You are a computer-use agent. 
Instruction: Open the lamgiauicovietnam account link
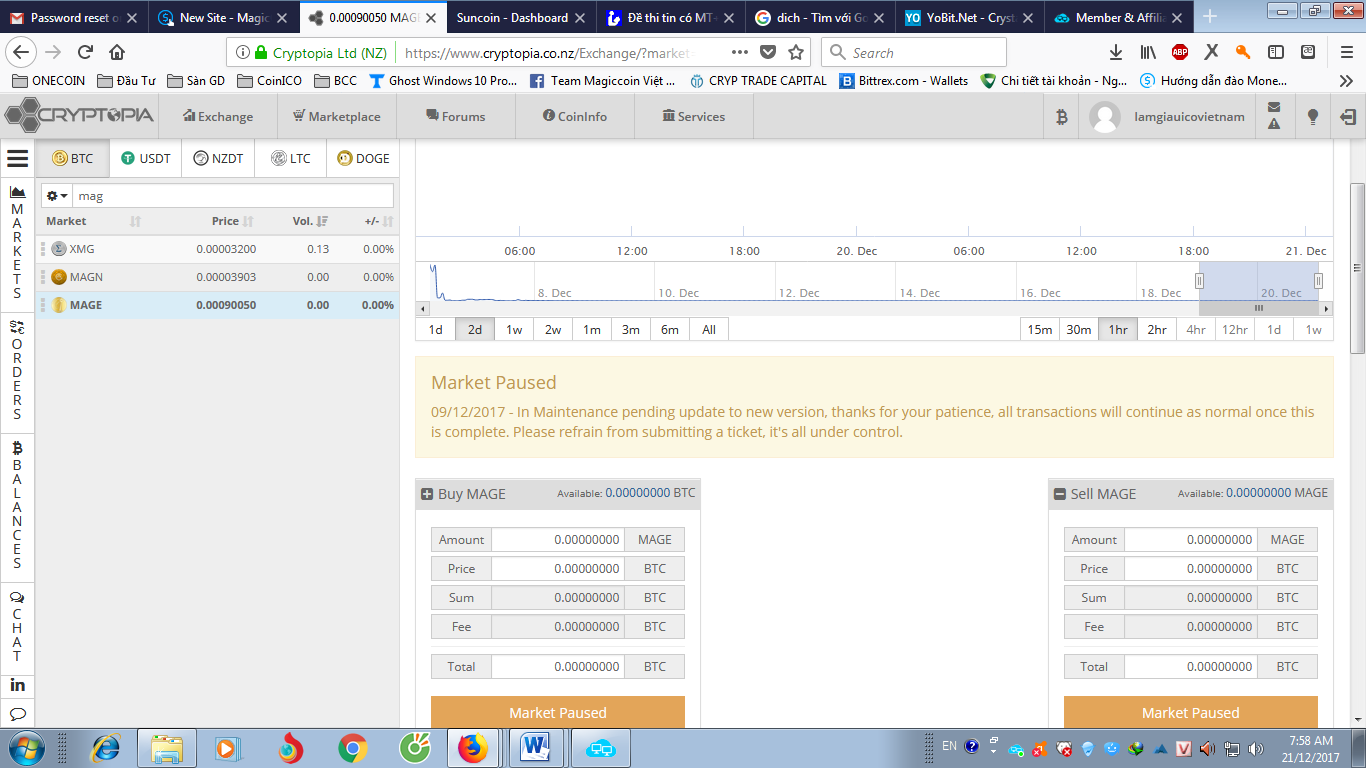point(1189,117)
